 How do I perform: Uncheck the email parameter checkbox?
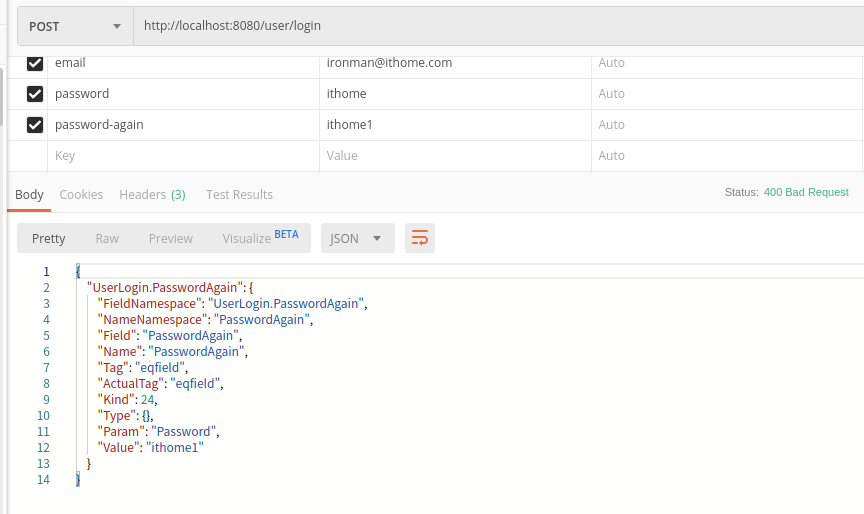click(x=35, y=63)
